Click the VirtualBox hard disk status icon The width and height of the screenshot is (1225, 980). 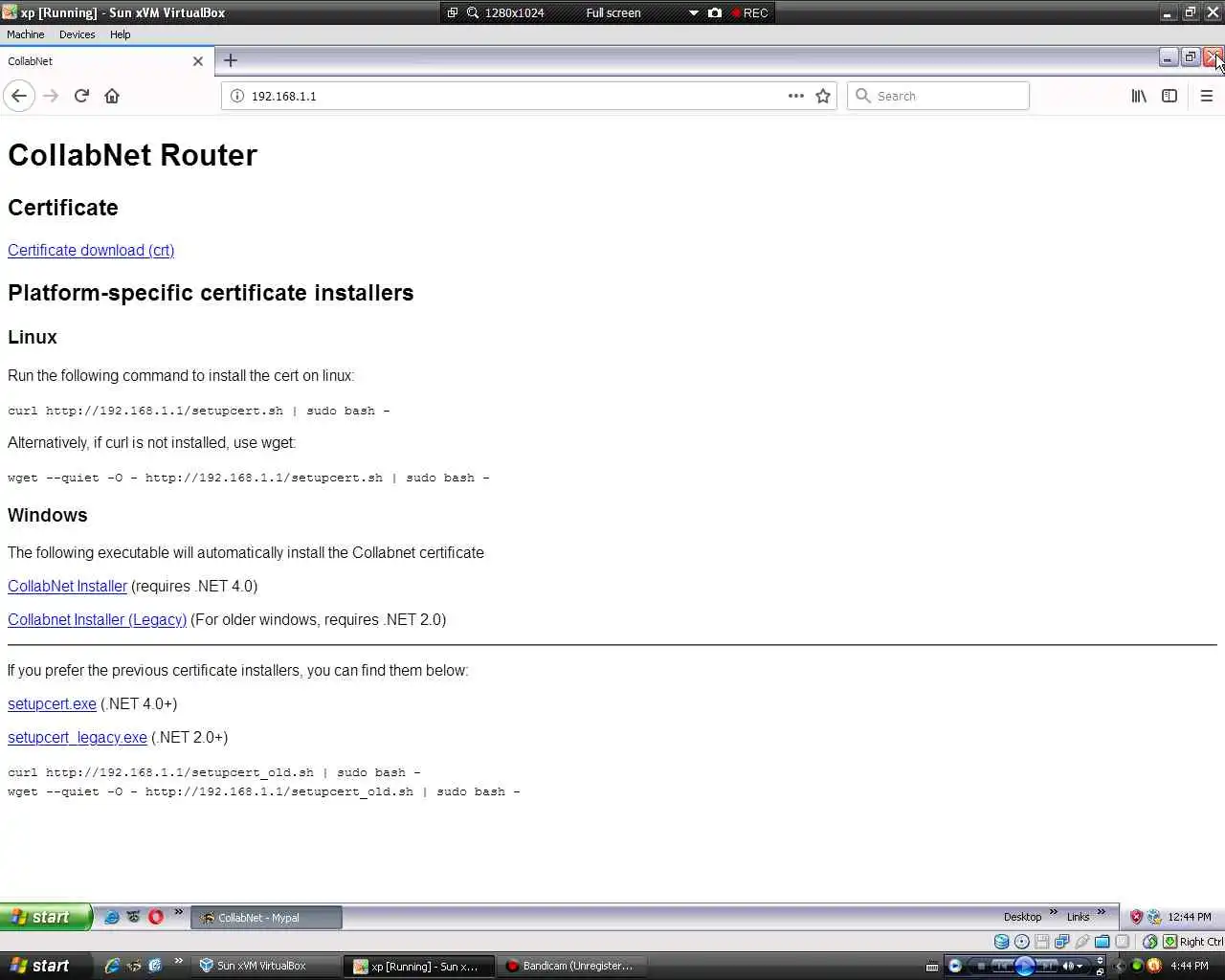[1002, 942]
